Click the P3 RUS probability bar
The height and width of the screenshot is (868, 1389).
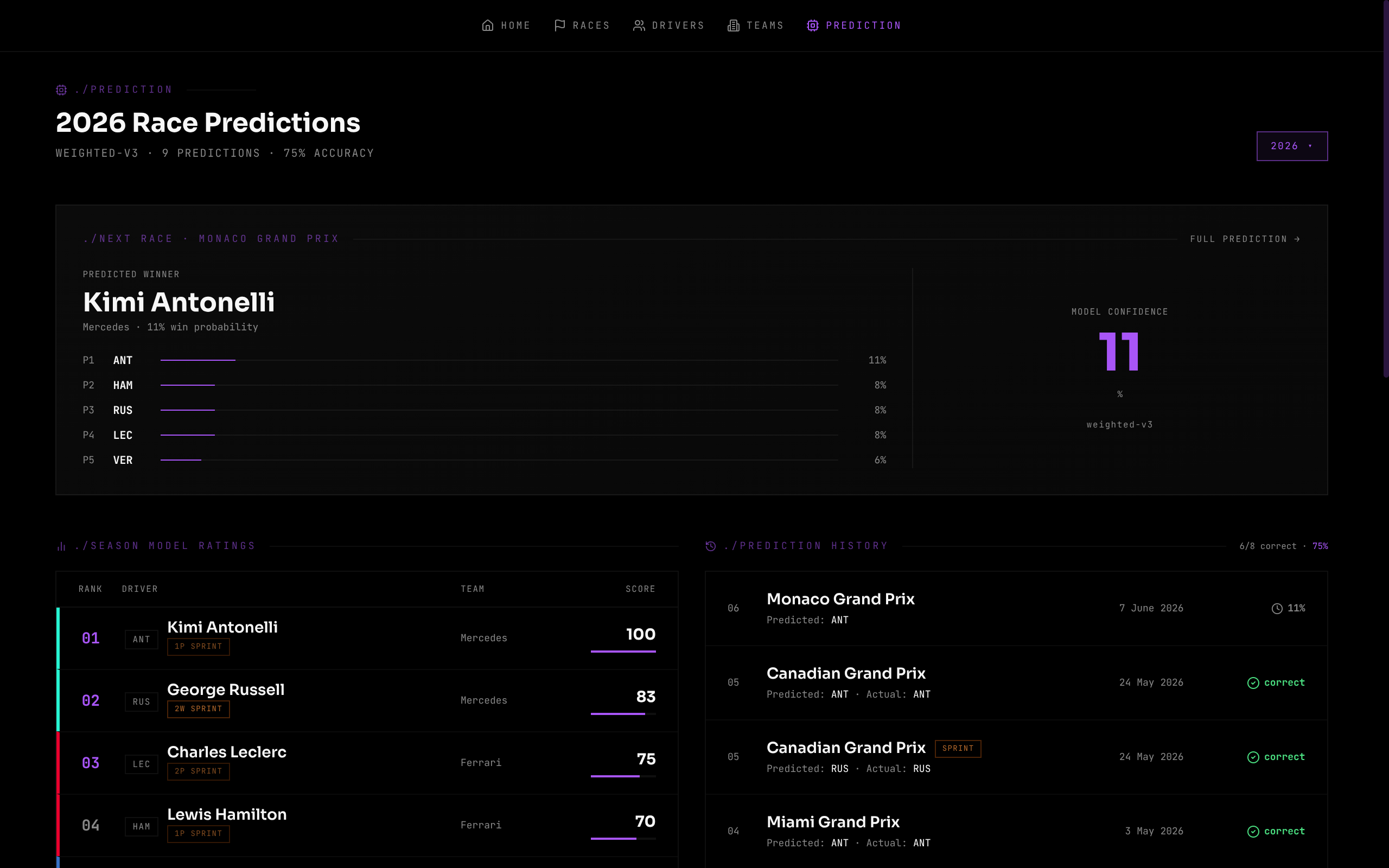[499, 410]
